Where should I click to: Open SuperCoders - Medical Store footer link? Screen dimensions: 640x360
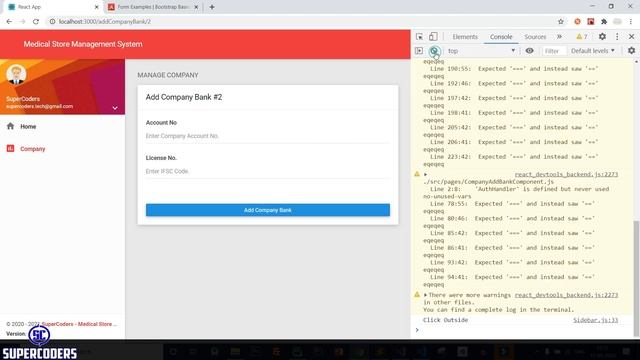point(79,324)
